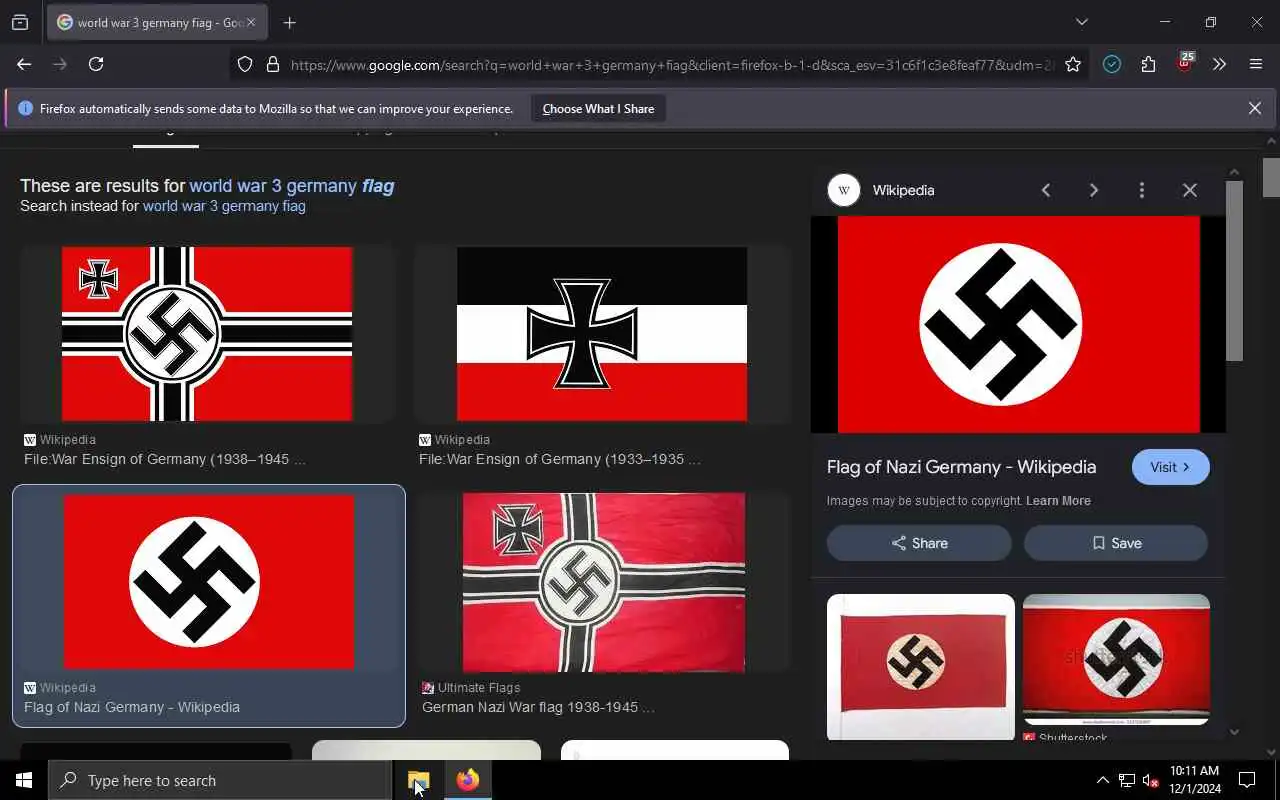This screenshot has height=800, width=1280.
Task: Open the selected Wikipedia flag result thumbnail
Action: 208,581
